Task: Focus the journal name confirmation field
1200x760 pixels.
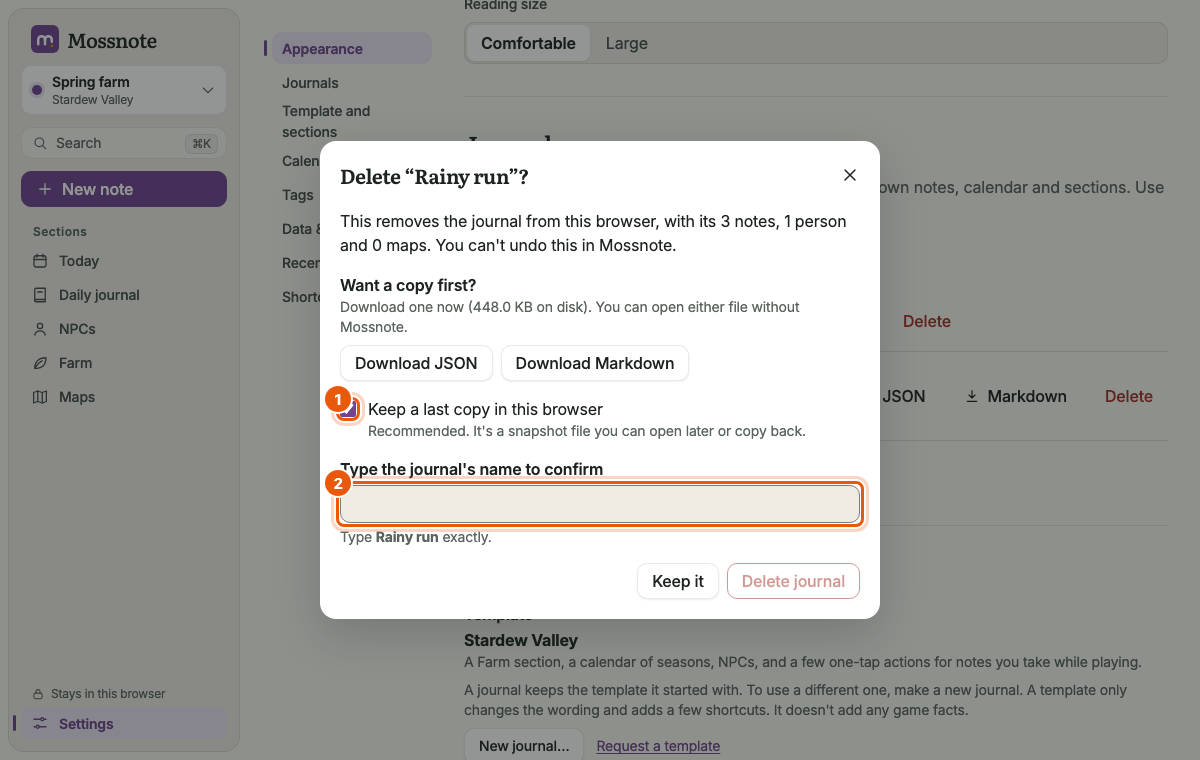Action: (x=600, y=504)
